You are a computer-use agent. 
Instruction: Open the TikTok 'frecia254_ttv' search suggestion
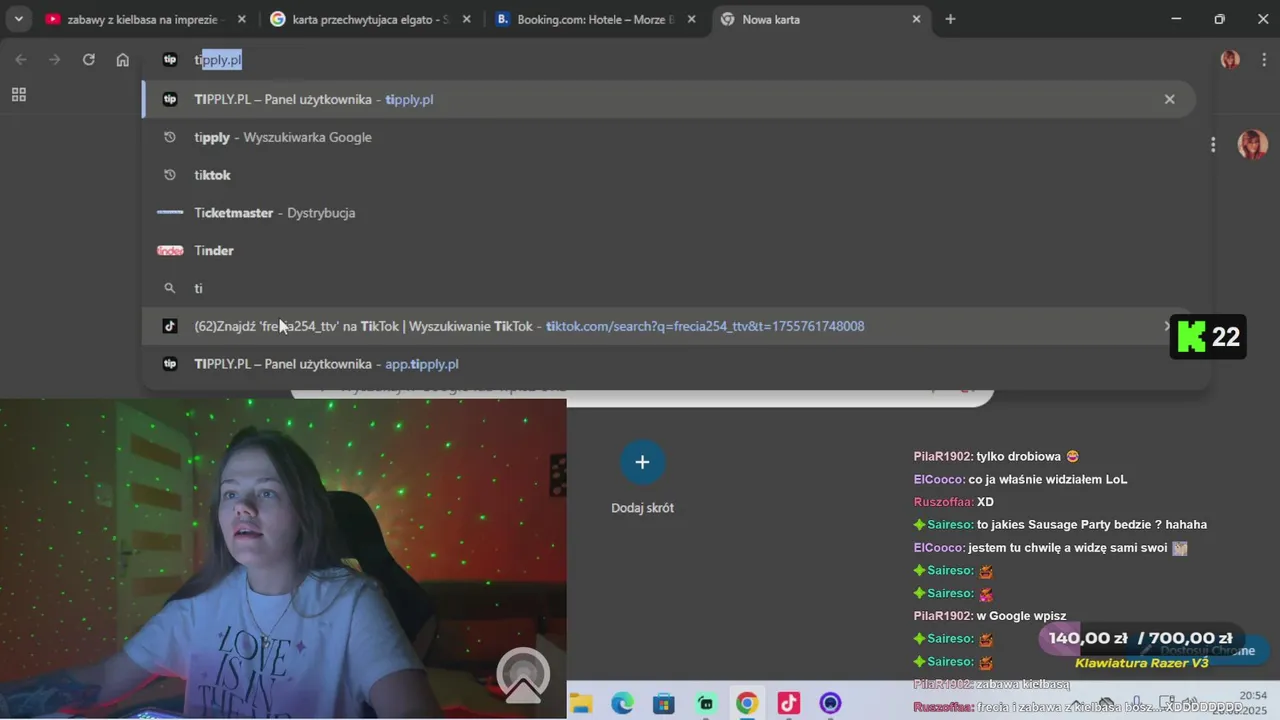pyautogui.click(x=668, y=326)
